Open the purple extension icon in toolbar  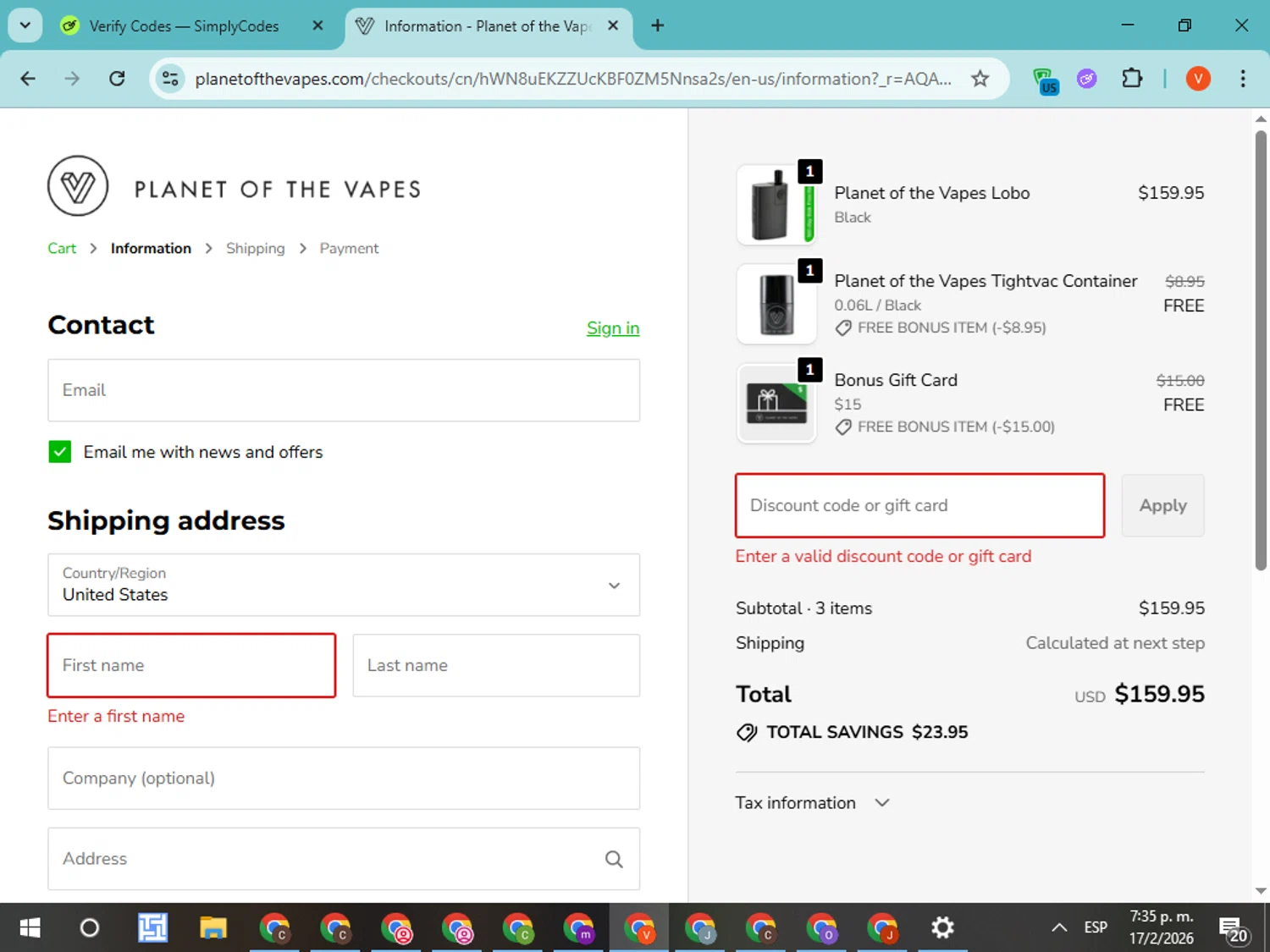1087,79
